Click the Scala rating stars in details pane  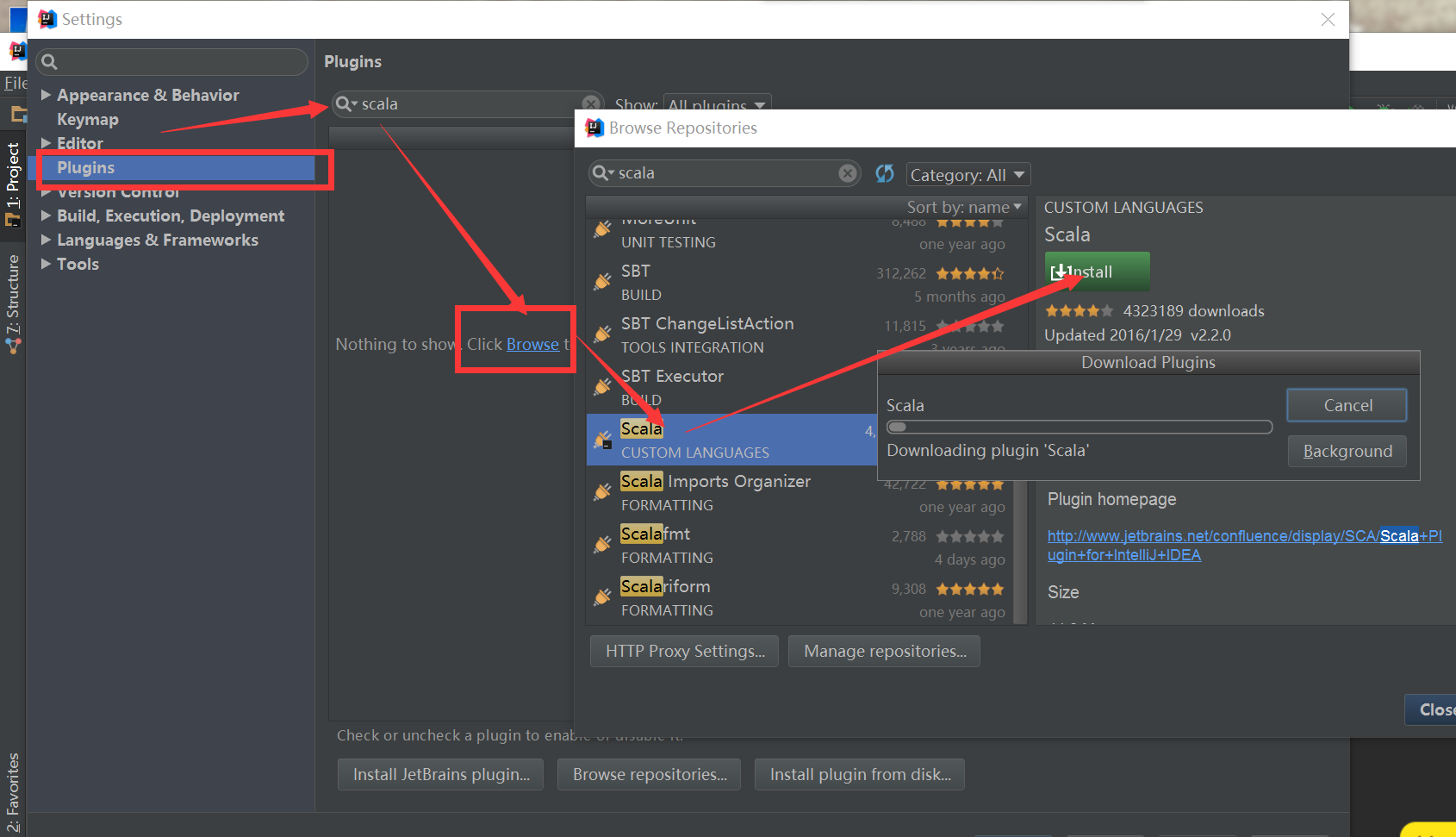[x=1079, y=310]
